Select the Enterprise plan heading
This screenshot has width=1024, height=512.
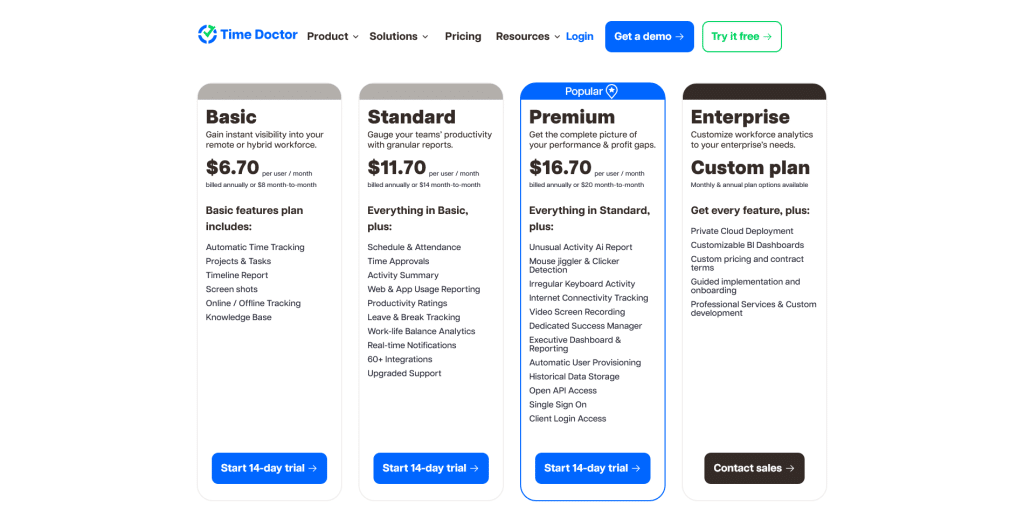coord(740,117)
